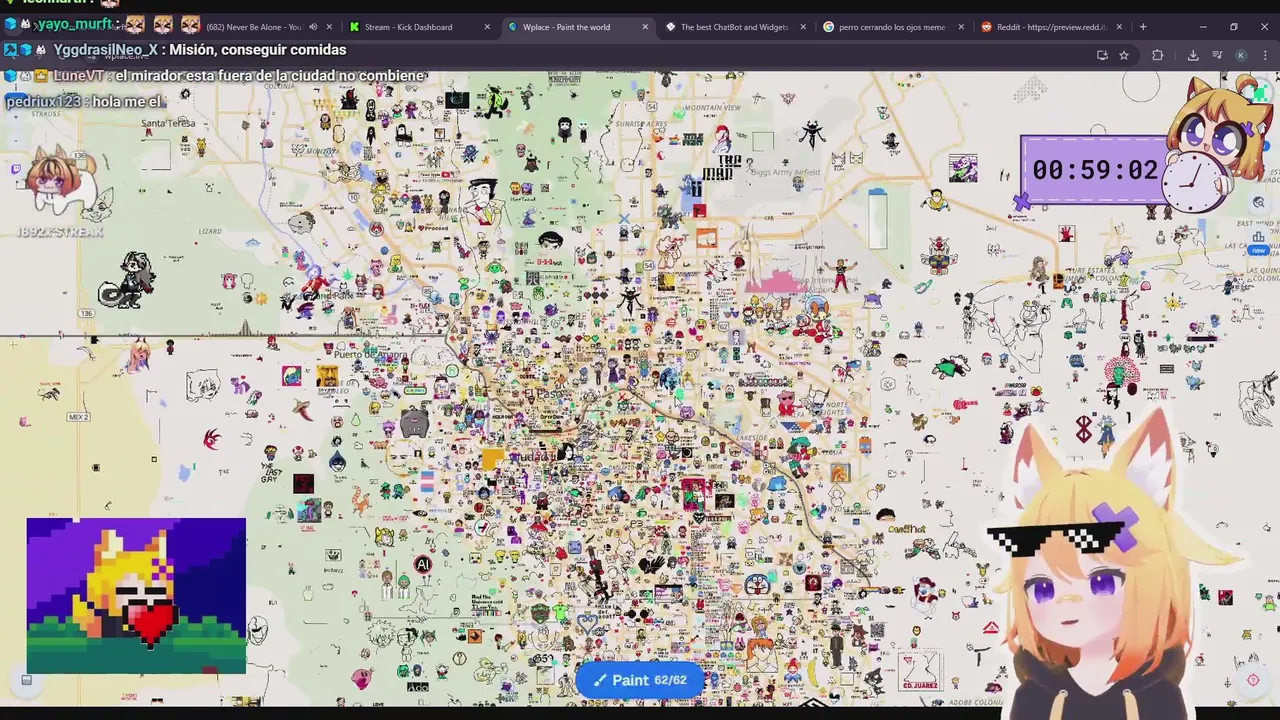Open the browser profile avatar K
Screen dimensions: 1280x720
[x=1241, y=55]
